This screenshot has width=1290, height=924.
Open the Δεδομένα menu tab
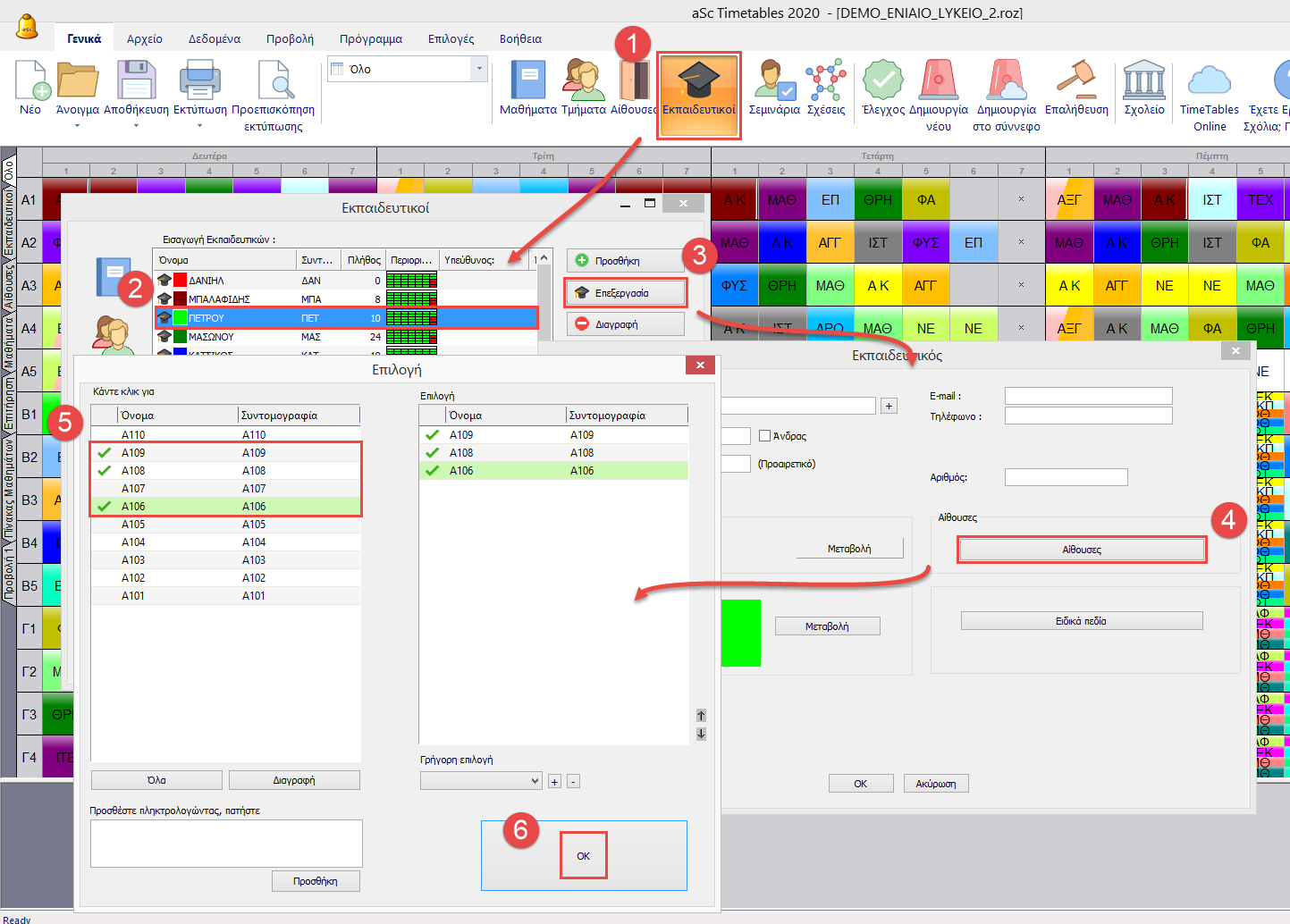tap(214, 39)
